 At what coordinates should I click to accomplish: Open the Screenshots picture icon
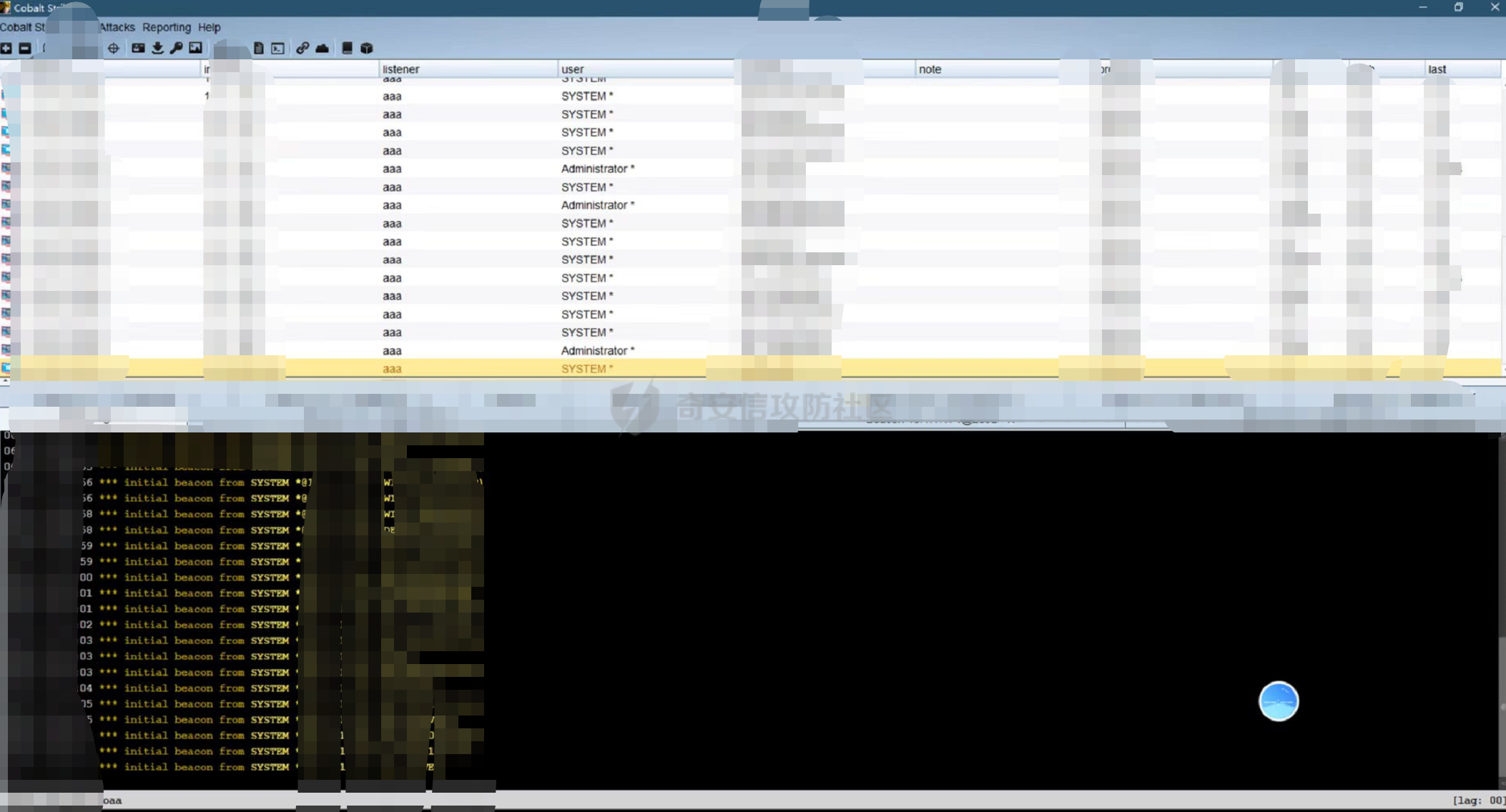pyautogui.click(x=195, y=48)
